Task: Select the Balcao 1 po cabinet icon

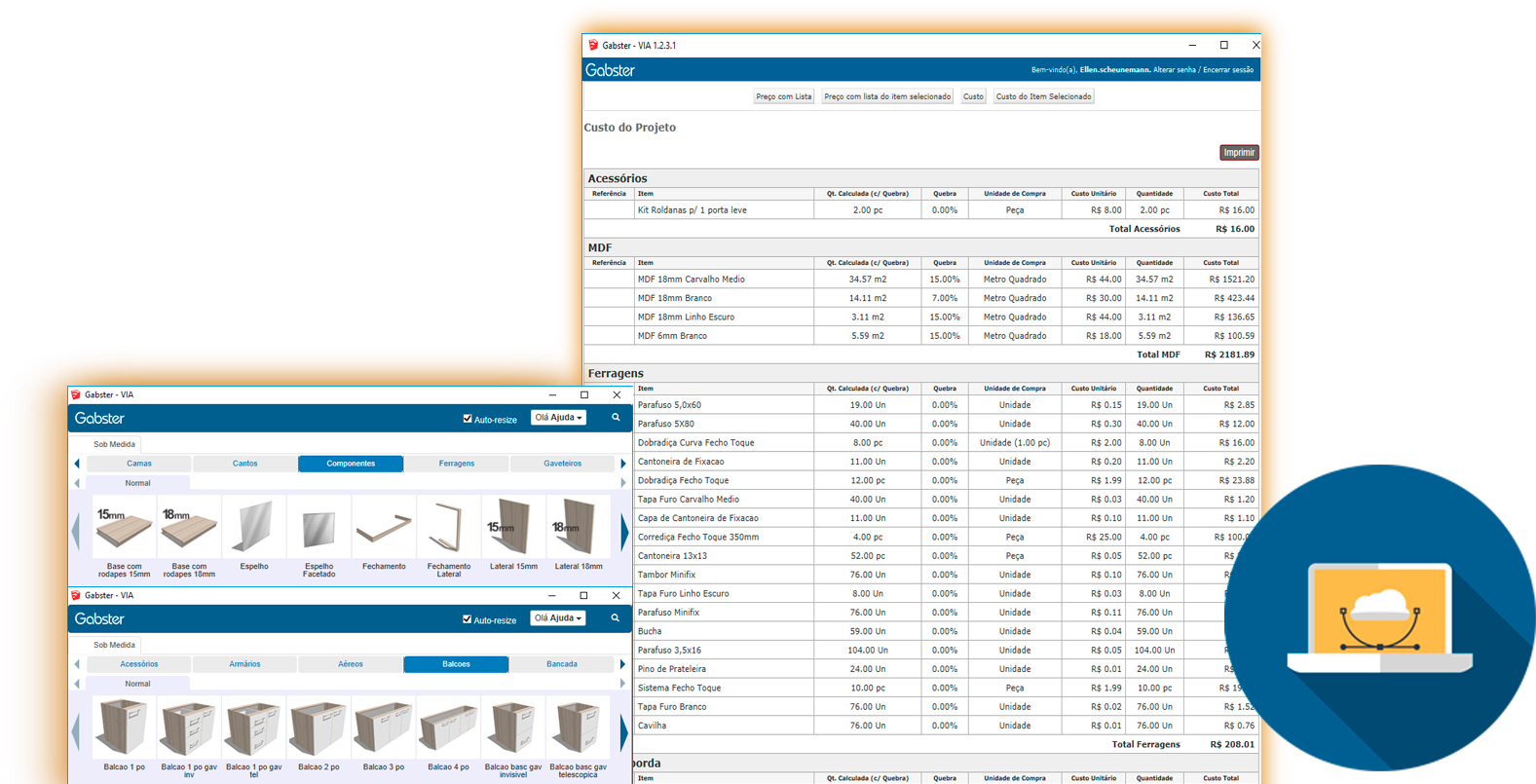Action: pos(124,729)
